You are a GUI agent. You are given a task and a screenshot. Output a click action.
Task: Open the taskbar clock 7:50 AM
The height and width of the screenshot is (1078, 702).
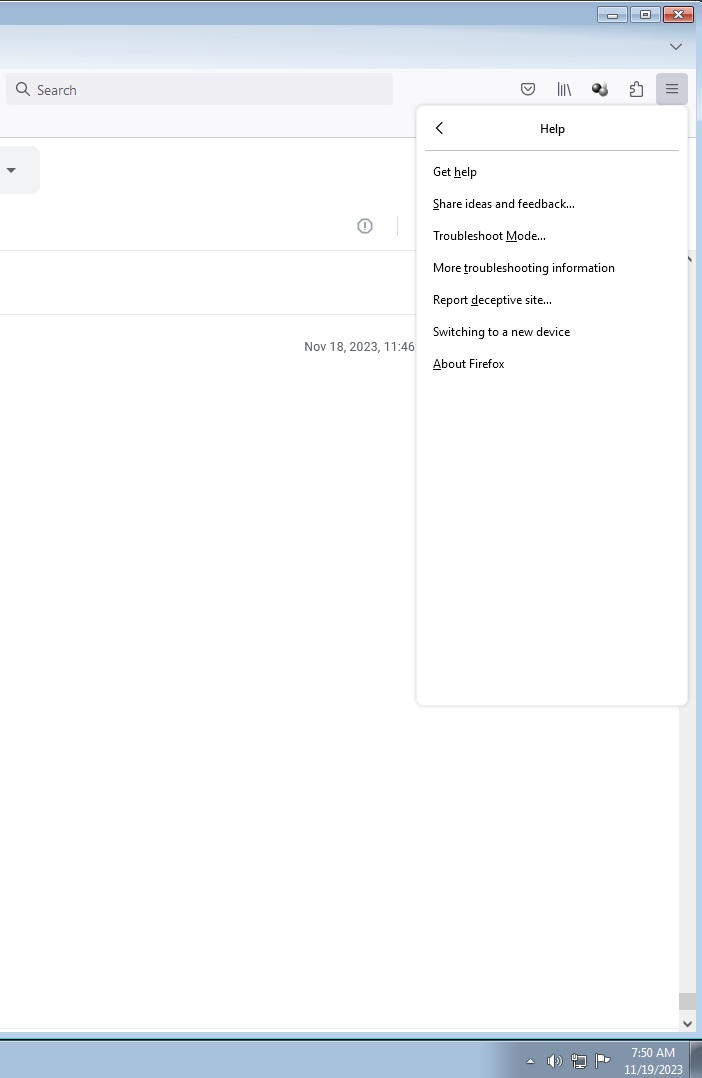(653, 1061)
